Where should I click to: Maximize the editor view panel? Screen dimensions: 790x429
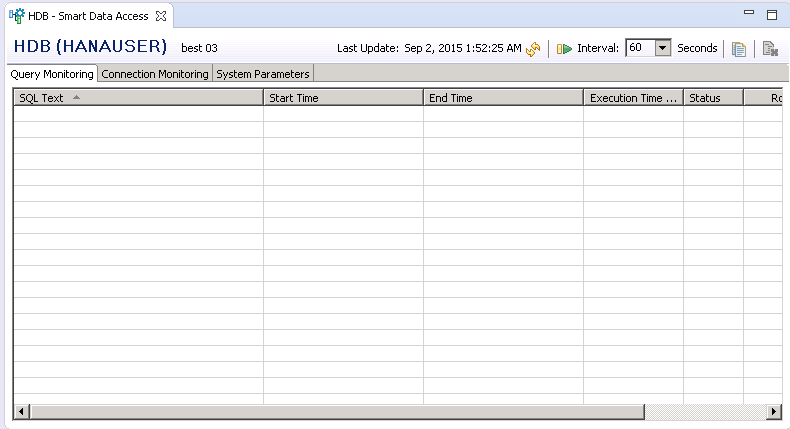coord(771,15)
